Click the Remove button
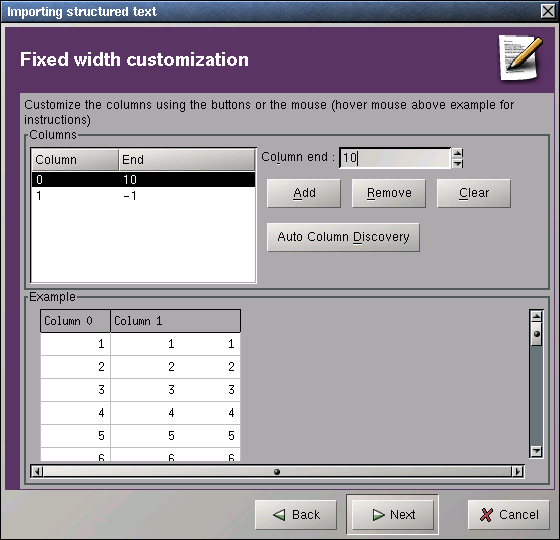 pyautogui.click(x=389, y=193)
